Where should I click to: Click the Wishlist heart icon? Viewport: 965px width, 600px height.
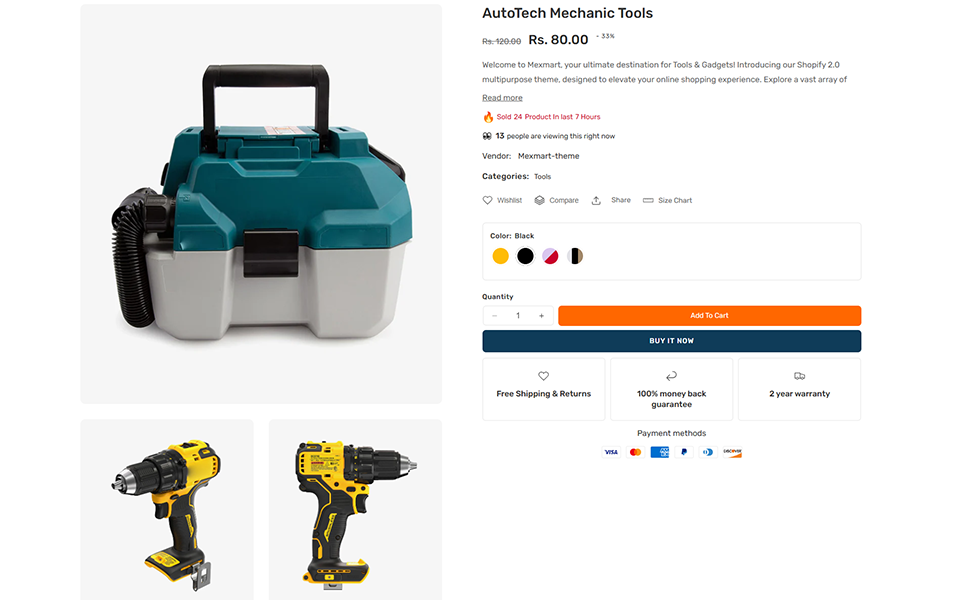point(487,200)
